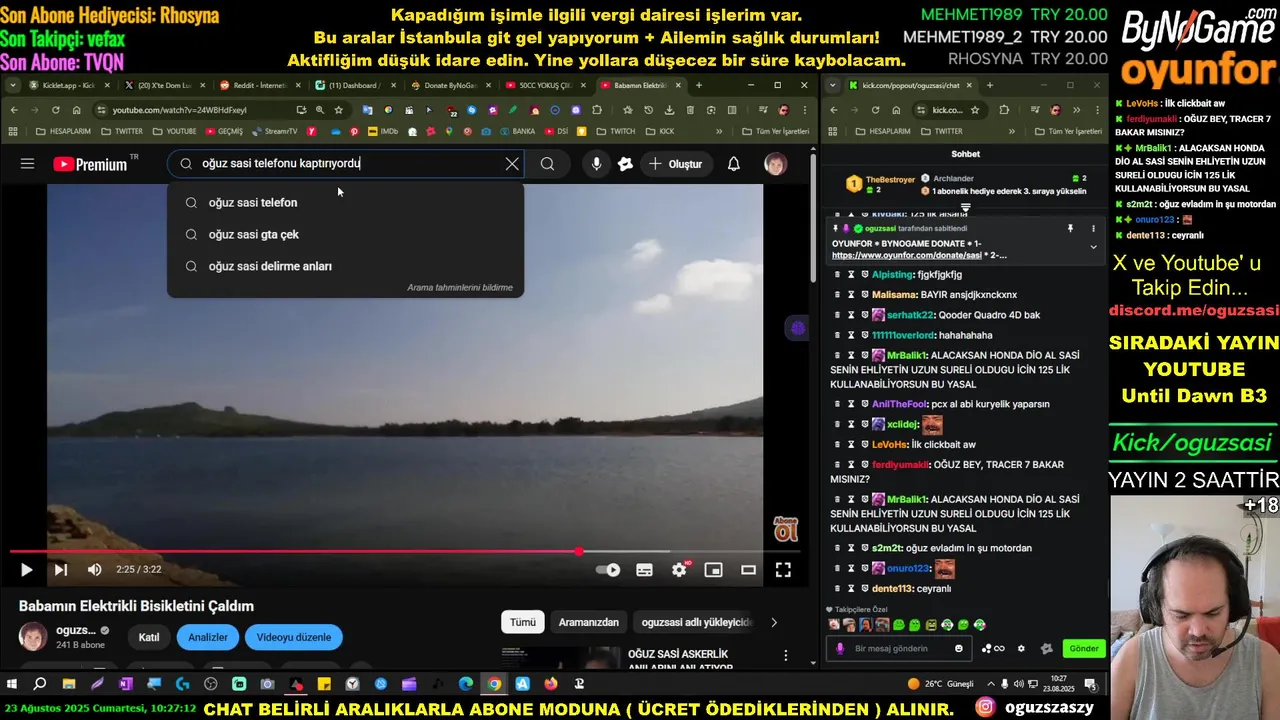Switch to miniplayer mode
The height and width of the screenshot is (720, 1280).
(x=713, y=570)
